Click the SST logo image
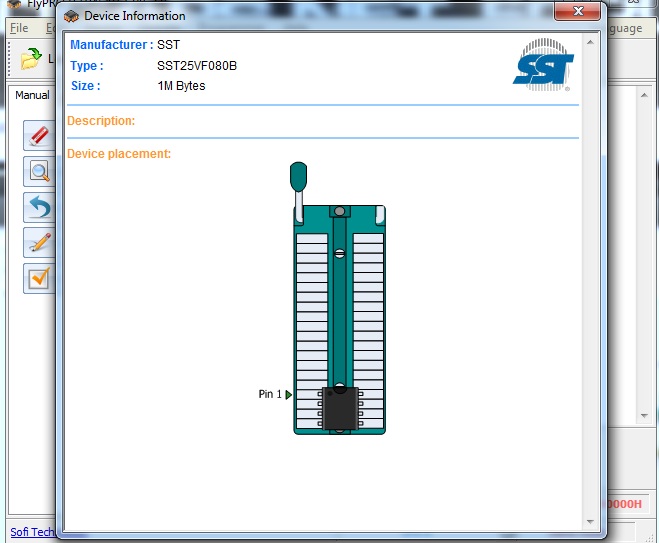 pos(543,65)
